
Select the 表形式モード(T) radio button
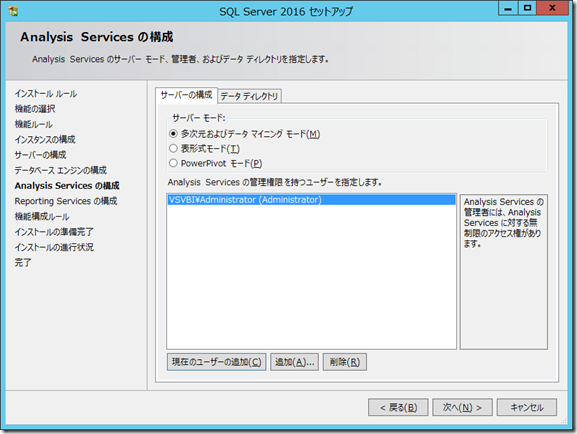173,148
